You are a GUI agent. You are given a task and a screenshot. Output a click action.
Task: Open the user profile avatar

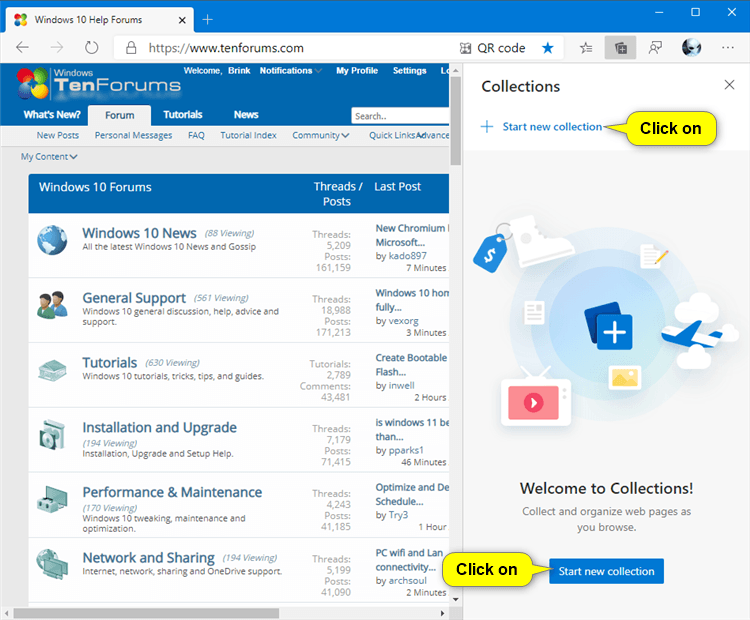click(691, 47)
